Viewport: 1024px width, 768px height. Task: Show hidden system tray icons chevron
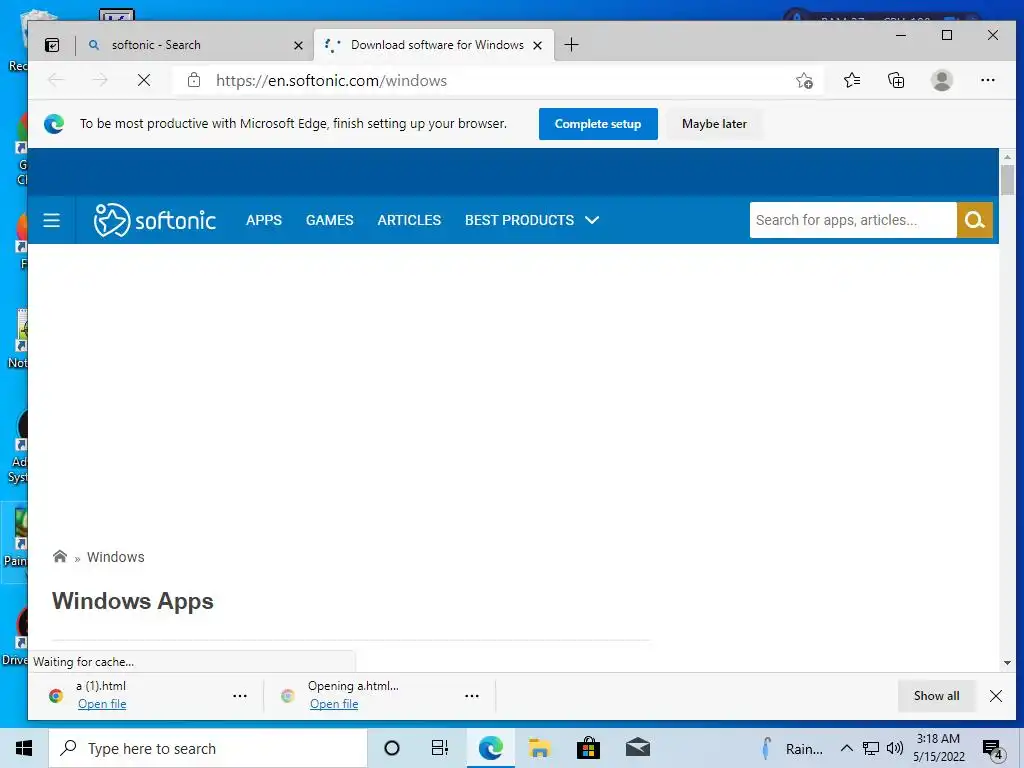pos(846,748)
